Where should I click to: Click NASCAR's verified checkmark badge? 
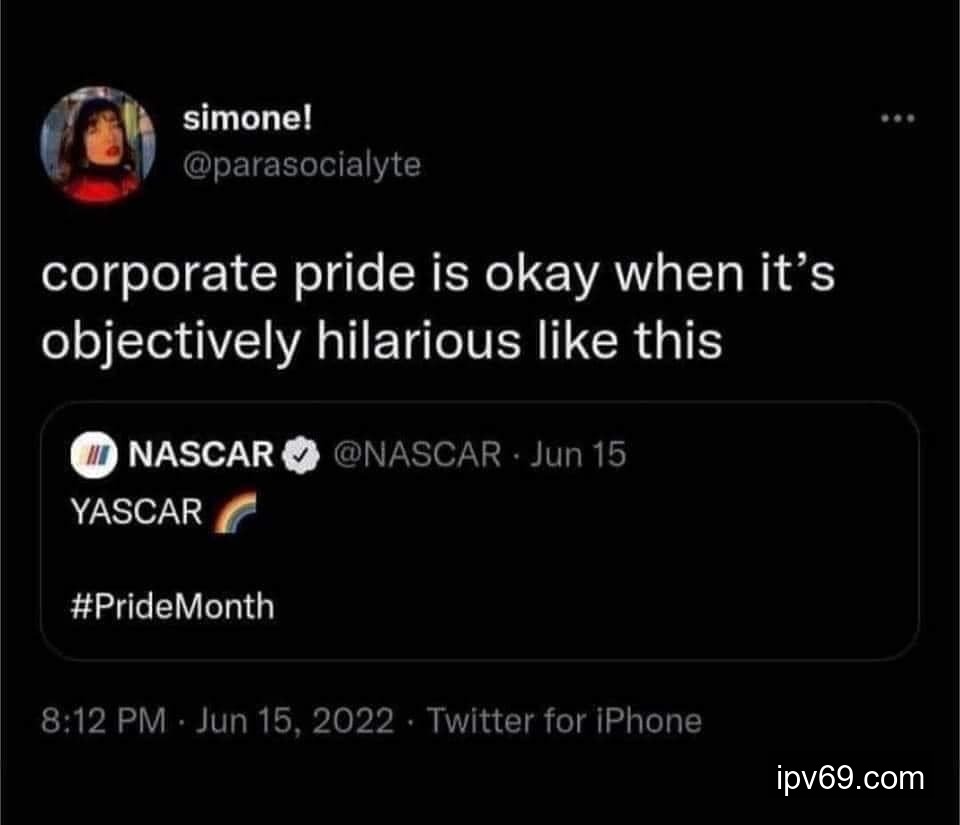click(x=296, y=455)
